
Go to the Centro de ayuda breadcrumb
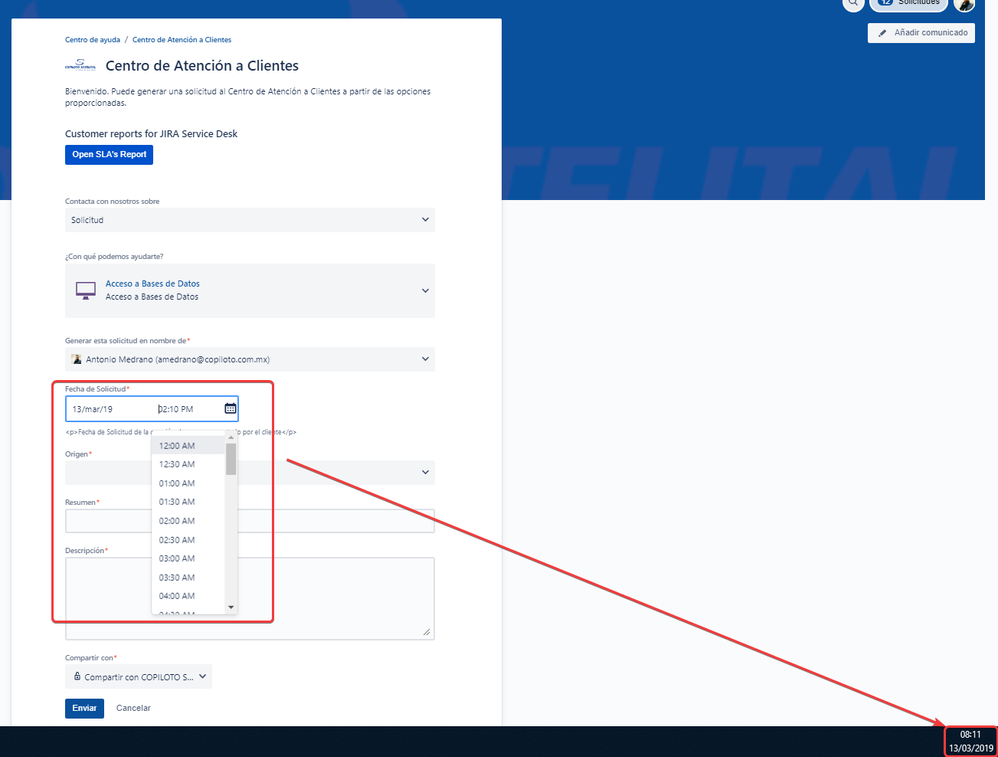pyautogui.click(x=92, y=39)
